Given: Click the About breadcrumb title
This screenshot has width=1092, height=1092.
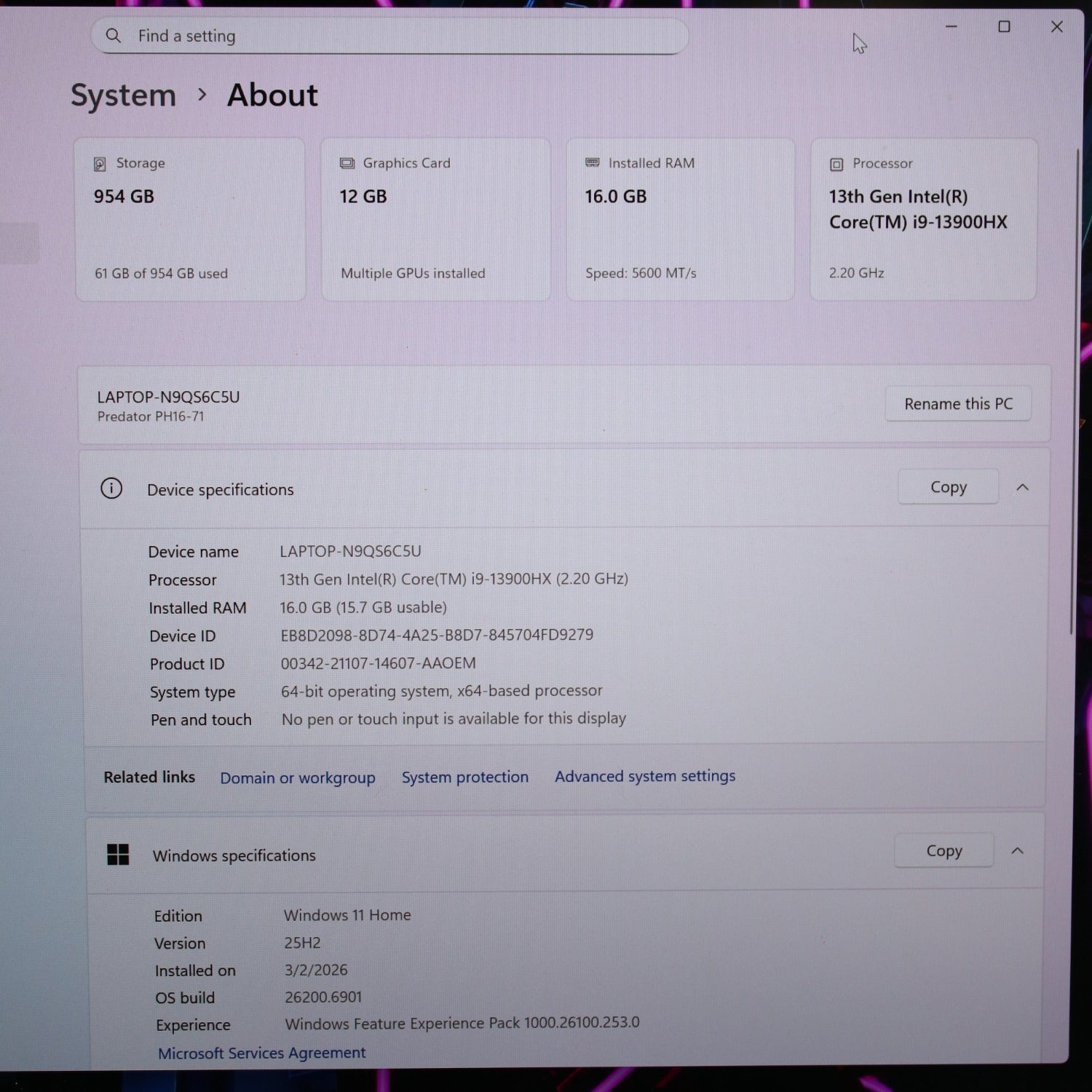Looking at the screenshot, I should [x=272, y=95].
